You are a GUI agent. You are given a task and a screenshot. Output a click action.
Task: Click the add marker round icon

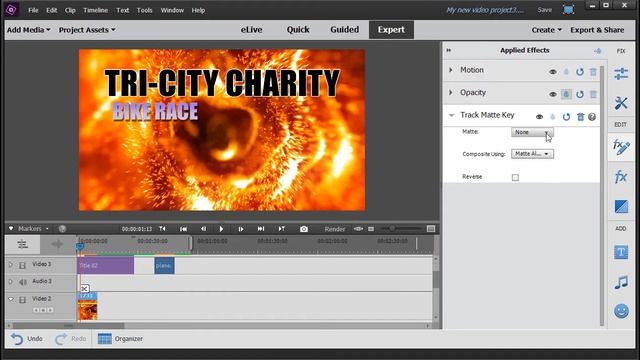(62, 229)
